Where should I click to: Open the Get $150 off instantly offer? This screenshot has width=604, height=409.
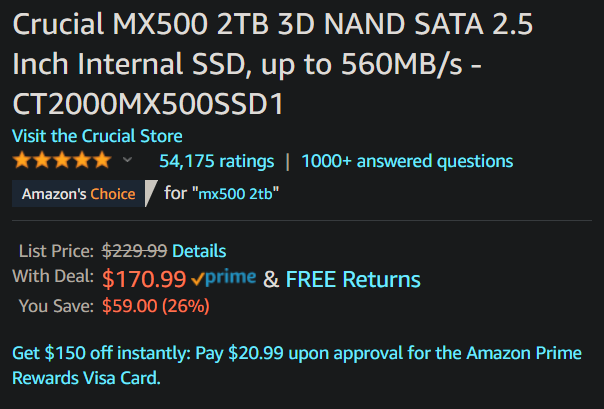tap(297, 365)
